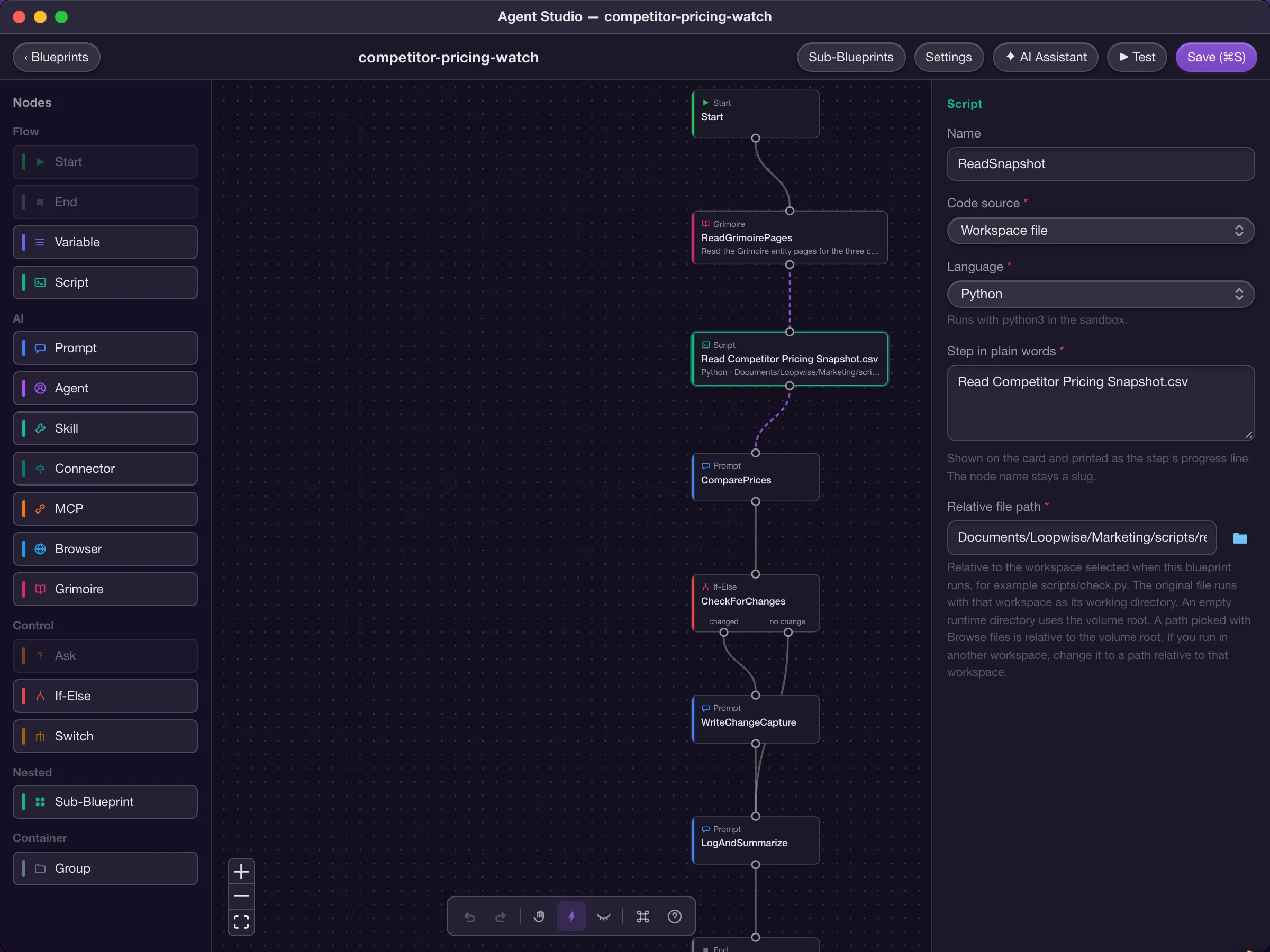The image size is (1270, 952).
Task: Select the Script node in palette
Action: tap(105, 282)
